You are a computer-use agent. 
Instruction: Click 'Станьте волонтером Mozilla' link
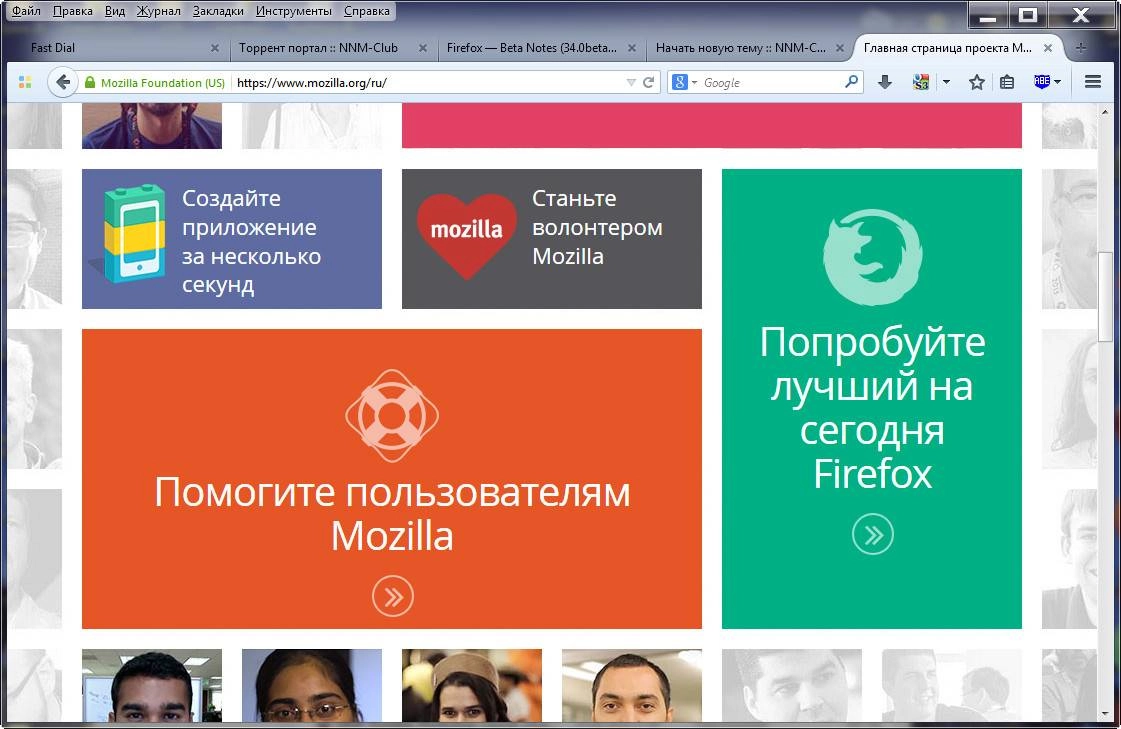tap(597, 227)
